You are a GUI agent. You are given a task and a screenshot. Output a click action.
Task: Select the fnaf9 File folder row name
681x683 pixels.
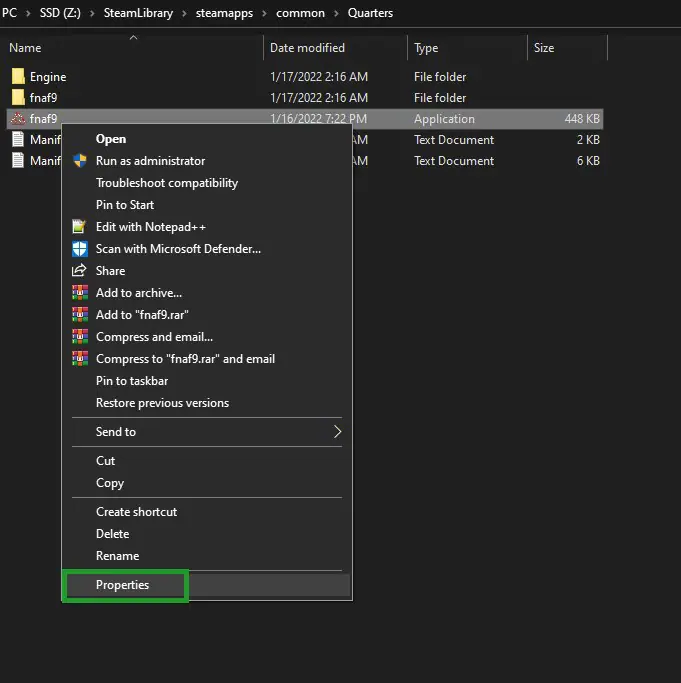(x=43, y=98)
